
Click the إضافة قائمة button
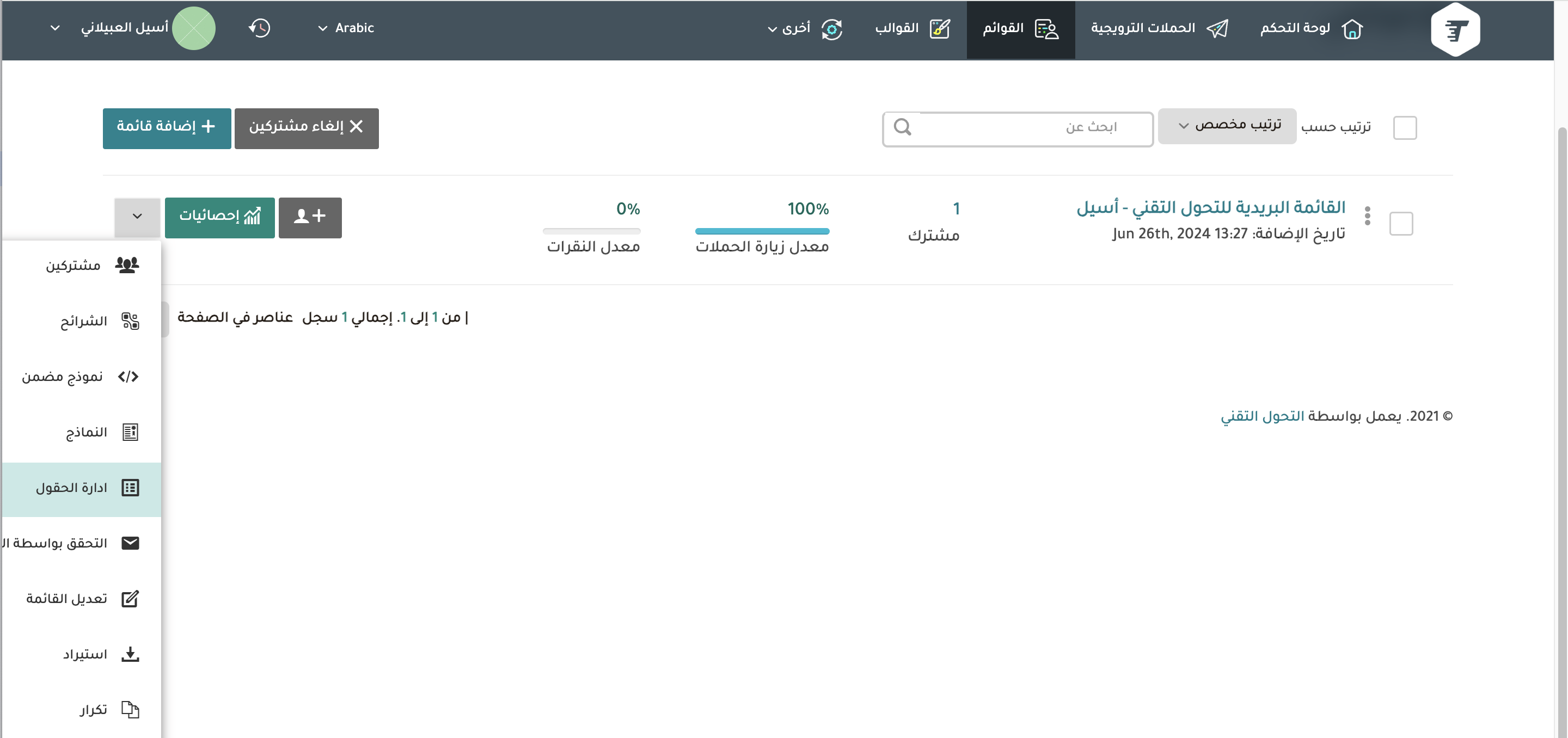[x=166, y=127]
